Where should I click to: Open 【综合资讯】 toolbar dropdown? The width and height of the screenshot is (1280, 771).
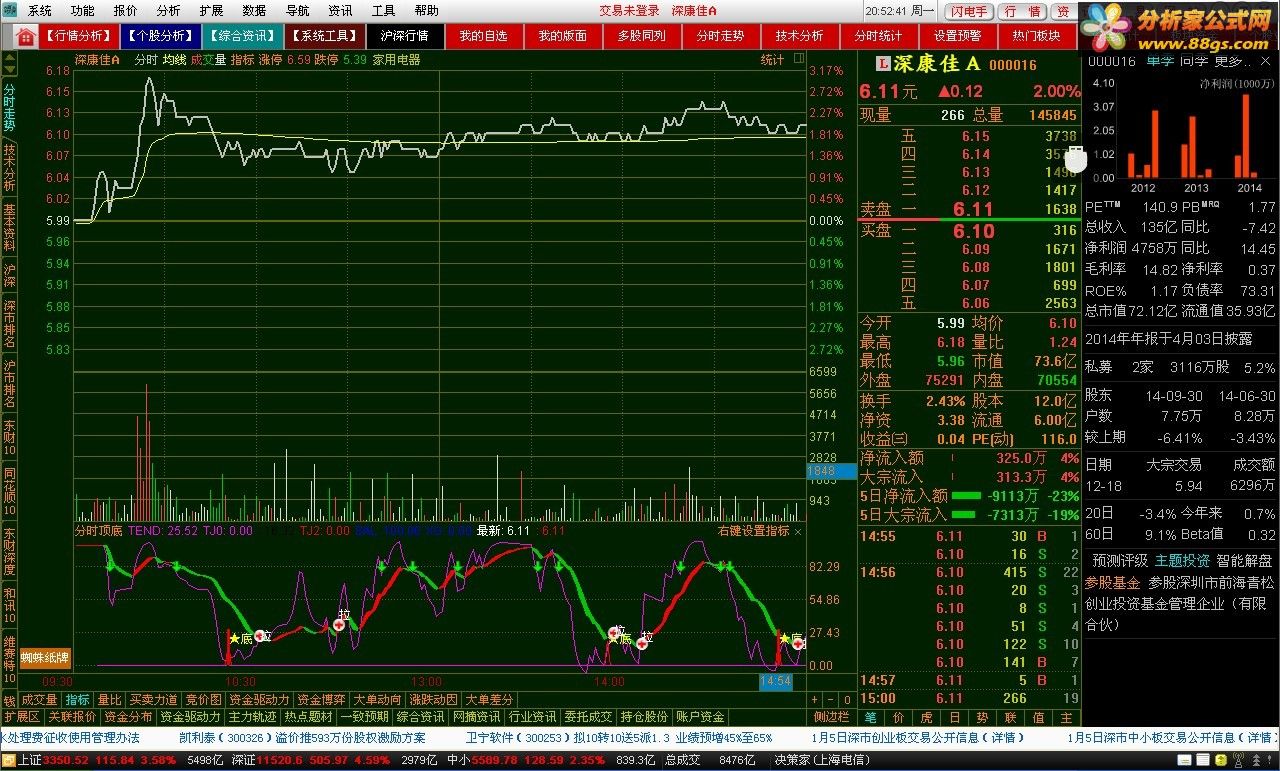[241, 36]
